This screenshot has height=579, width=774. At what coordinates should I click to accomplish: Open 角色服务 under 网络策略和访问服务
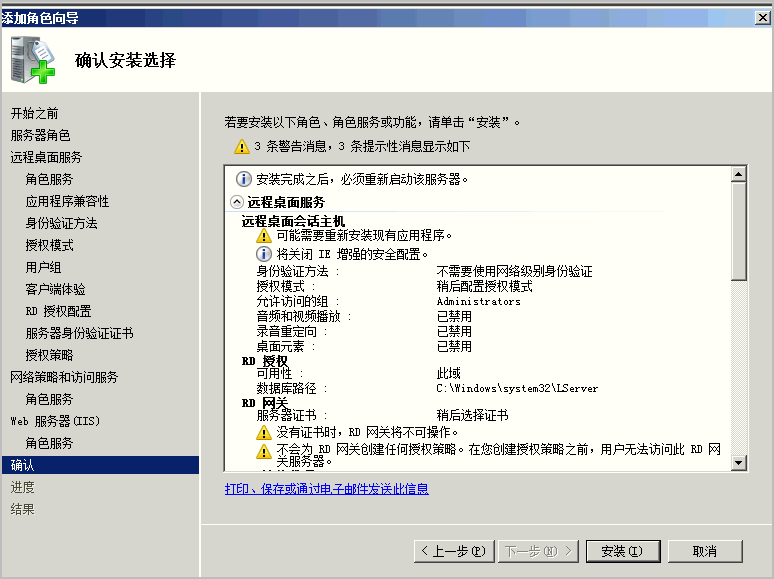click(49, 399)
